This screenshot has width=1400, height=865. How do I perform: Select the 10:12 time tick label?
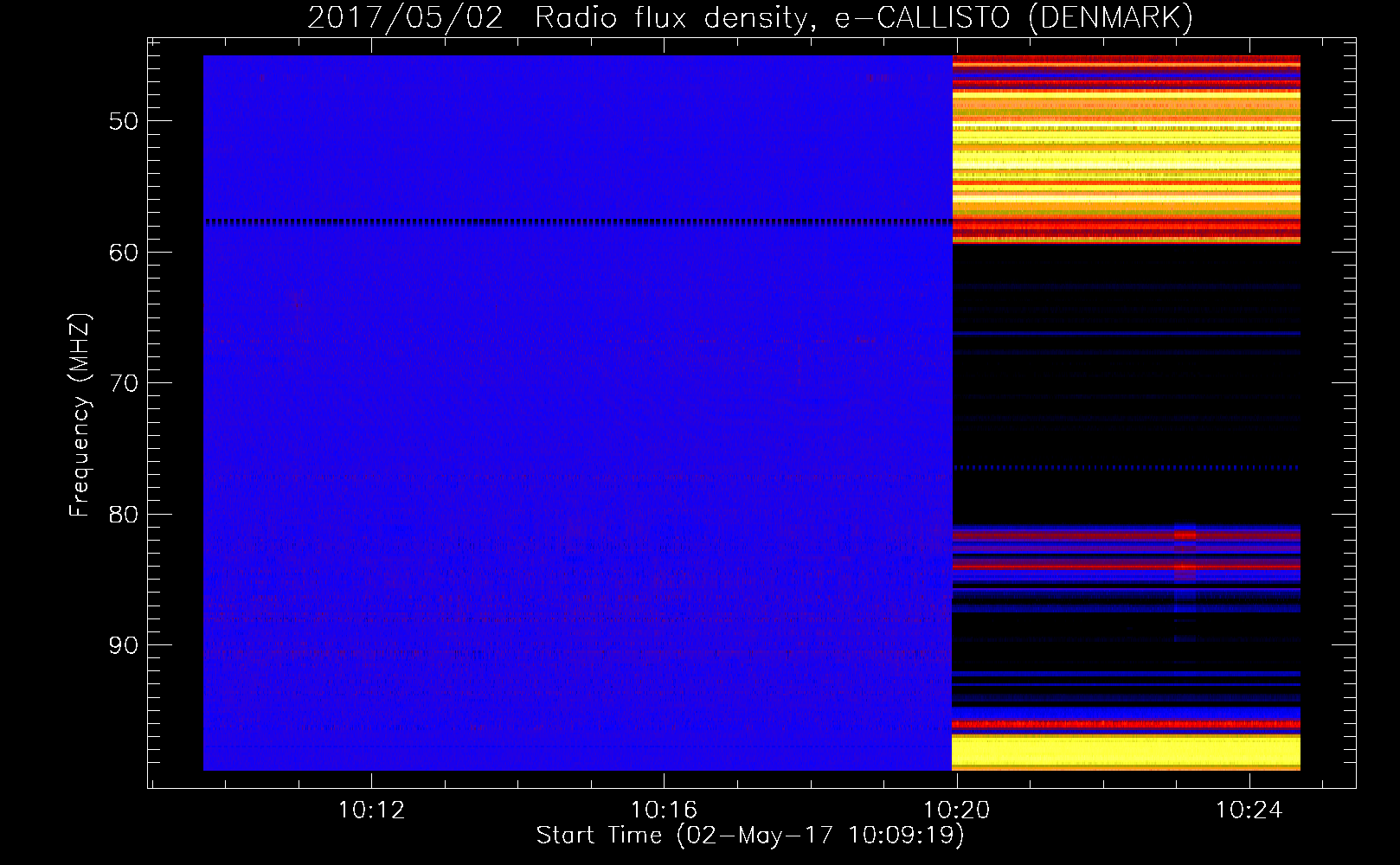(x=371, y=811)
